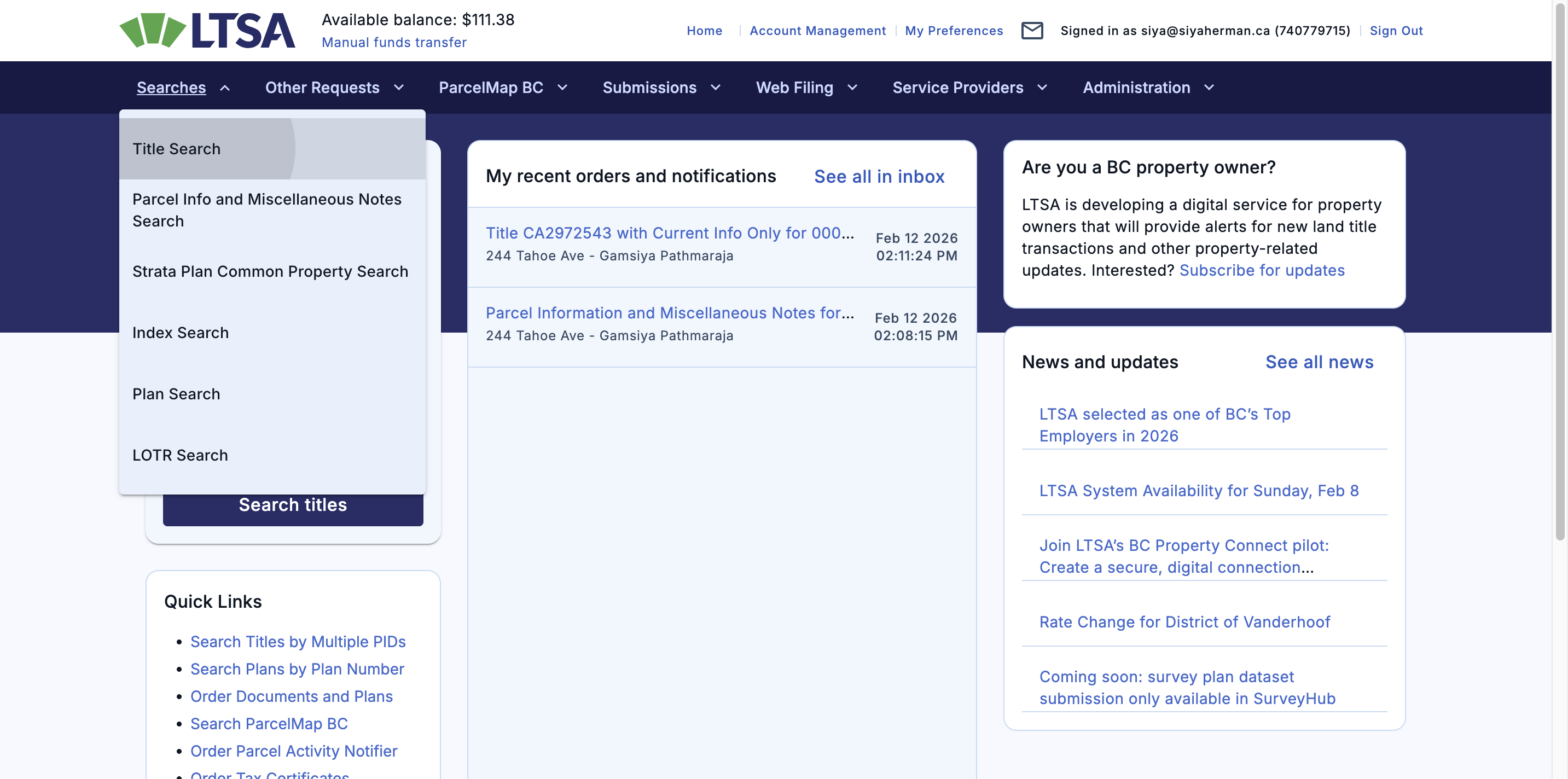
Task: Collapse the Searches menu chevron
Action: [x=225, y=88]
